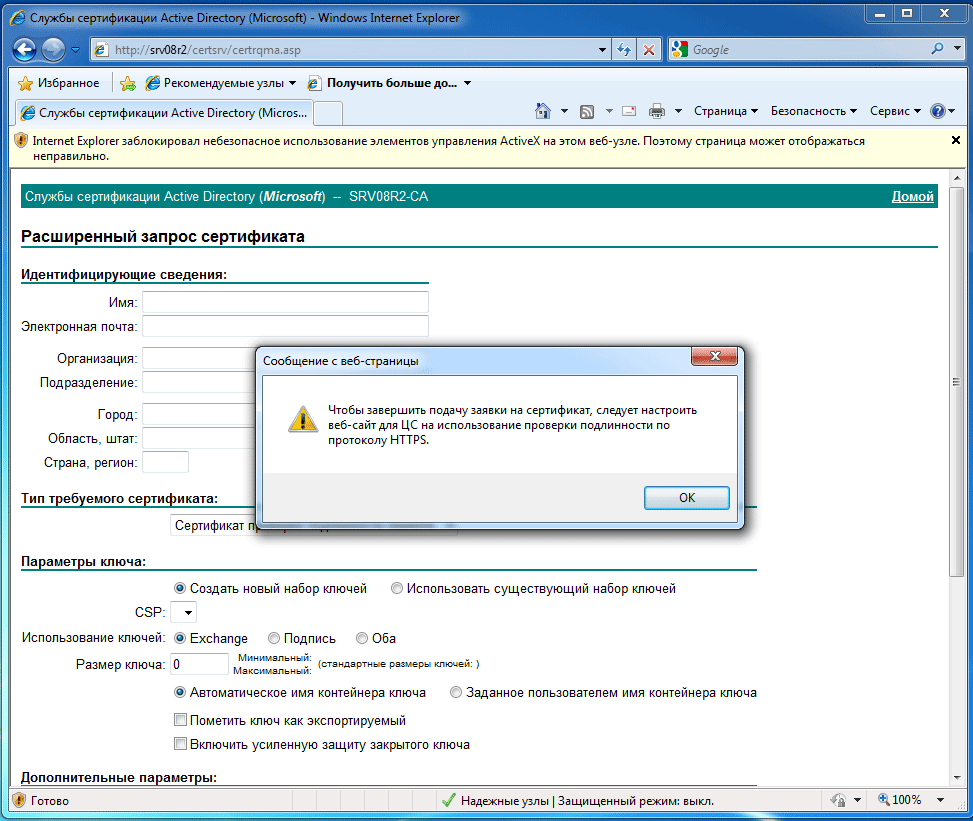The height and width of the screenshot is (821, 973).
Task: Open the Безопасность menu
Action: point(814,111)
